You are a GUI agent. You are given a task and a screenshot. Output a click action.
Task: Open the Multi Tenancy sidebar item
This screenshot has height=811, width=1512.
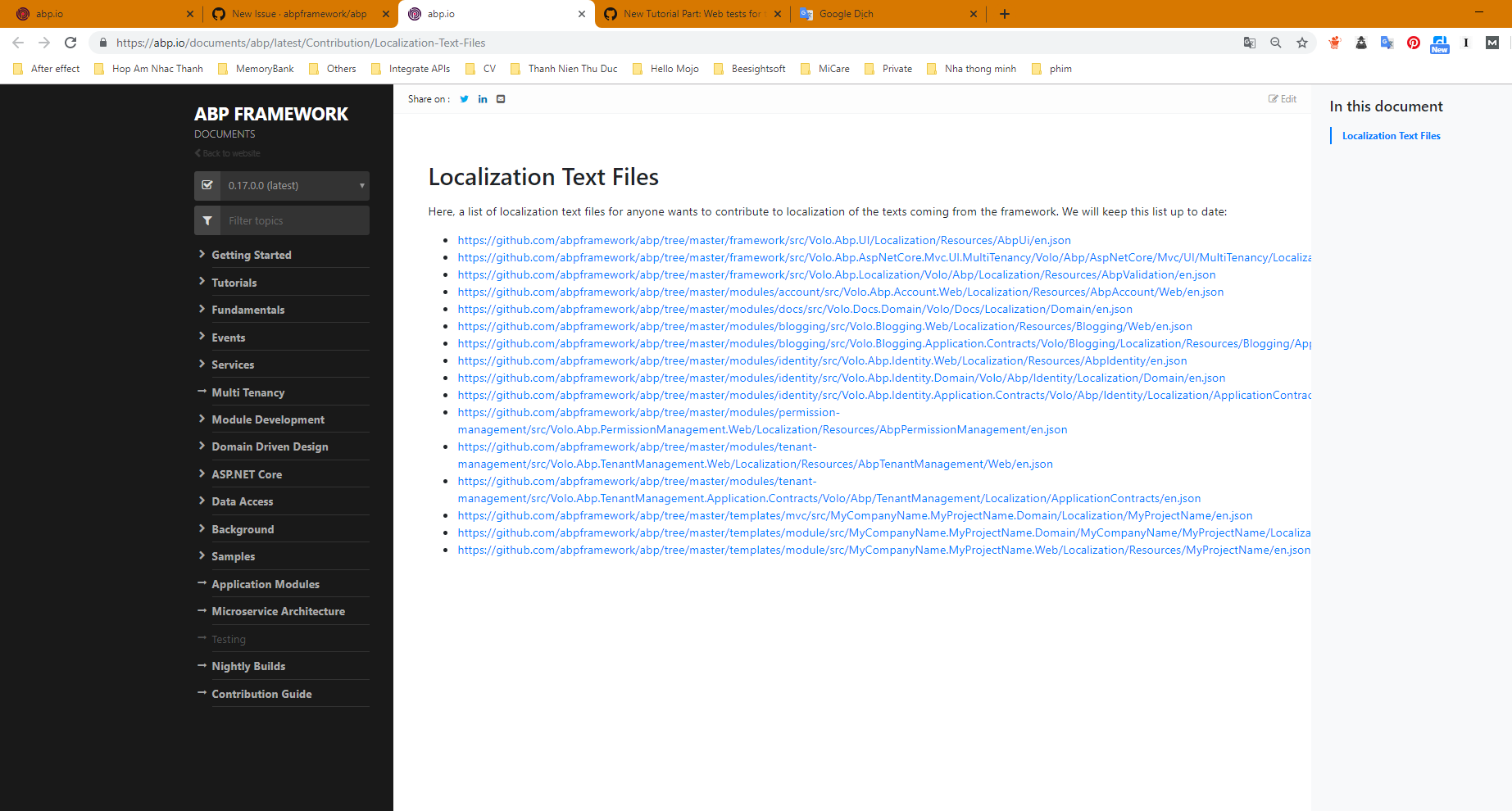click(247, 392)
